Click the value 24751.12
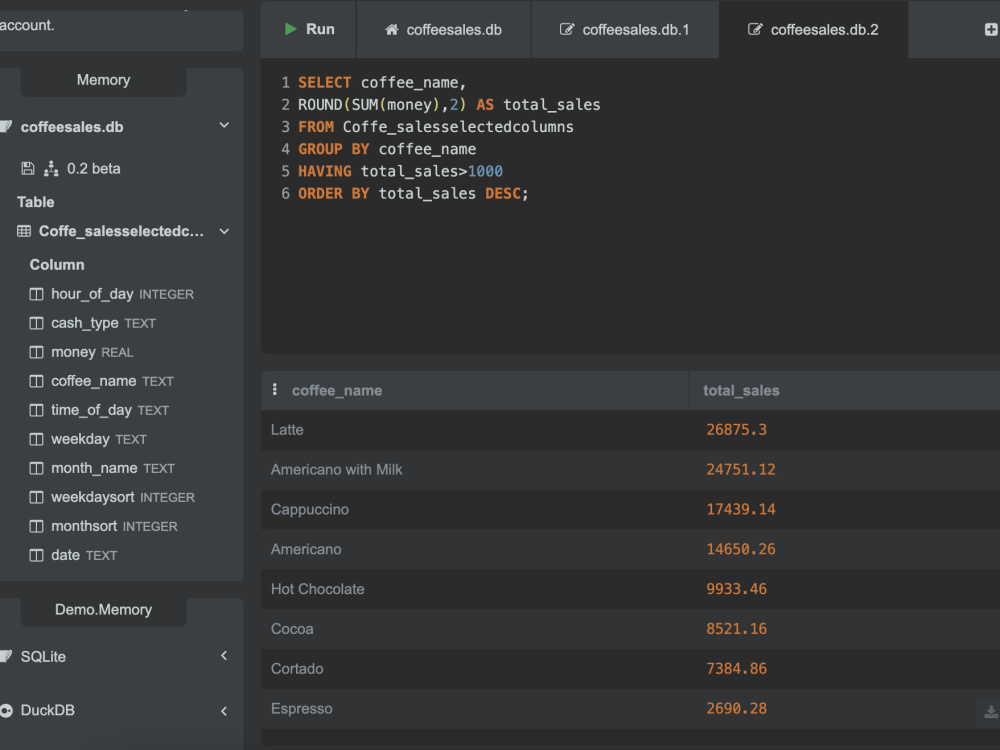This screenshot has width=1000, height=750. pyautogui.click(x=741, y=469)
